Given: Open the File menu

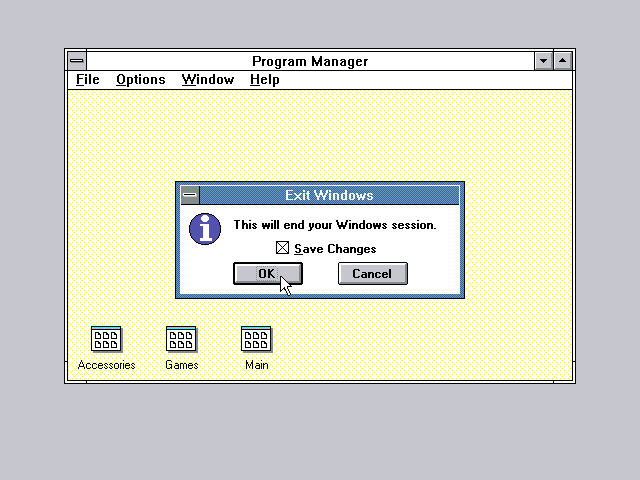Looking at the screenshot, I should [x=88, y=80].
